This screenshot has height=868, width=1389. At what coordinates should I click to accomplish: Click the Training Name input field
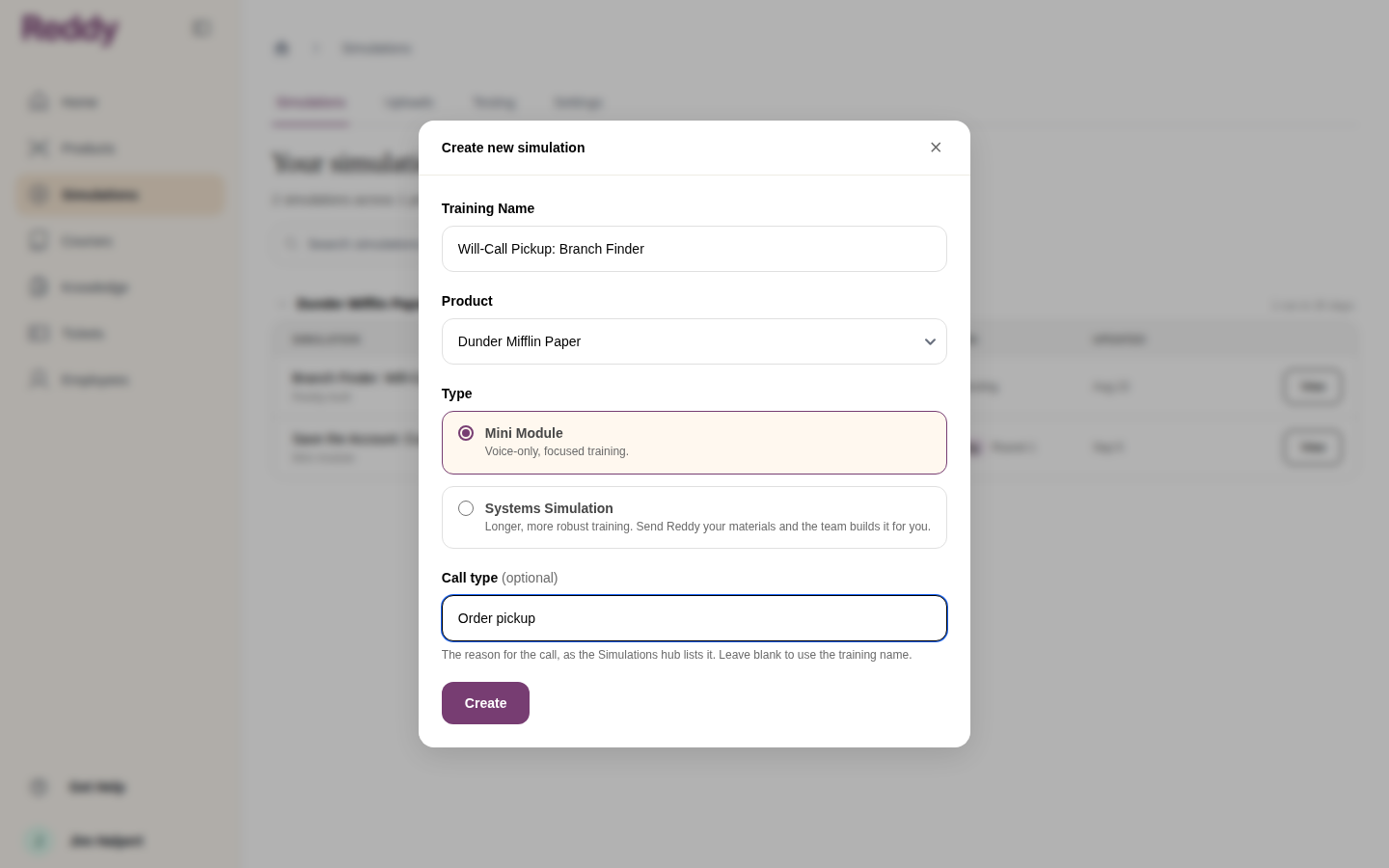point(694,249)
